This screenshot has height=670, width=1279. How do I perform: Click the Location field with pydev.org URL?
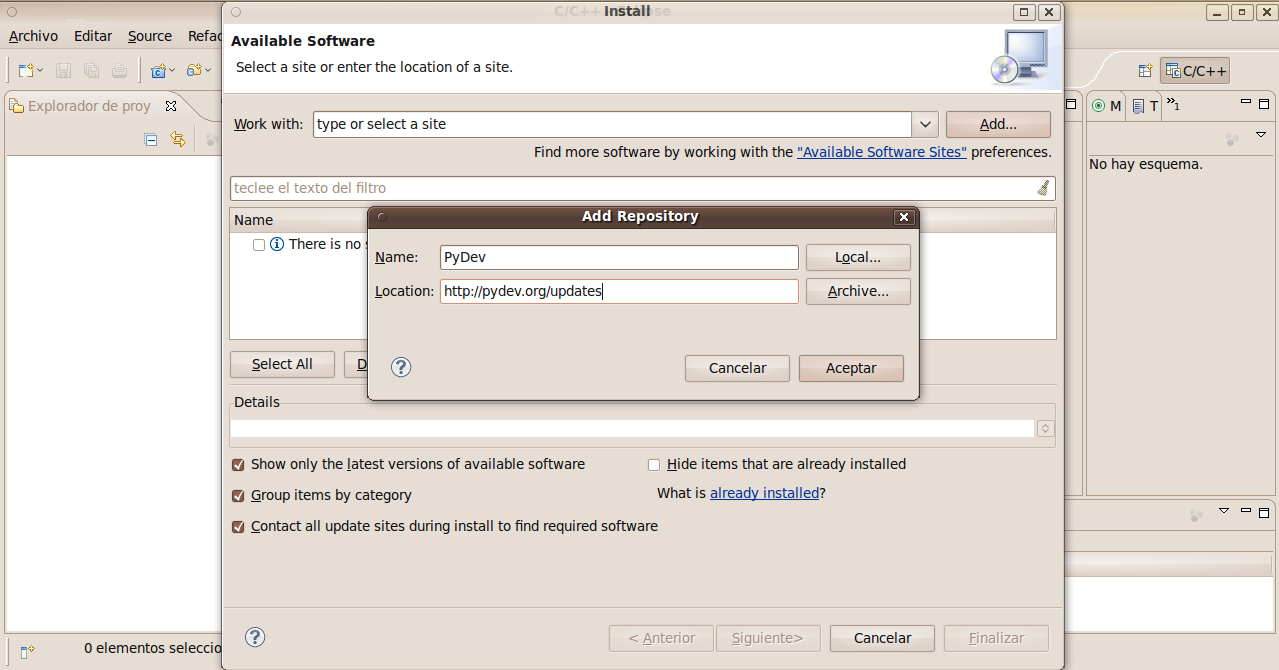619,291
